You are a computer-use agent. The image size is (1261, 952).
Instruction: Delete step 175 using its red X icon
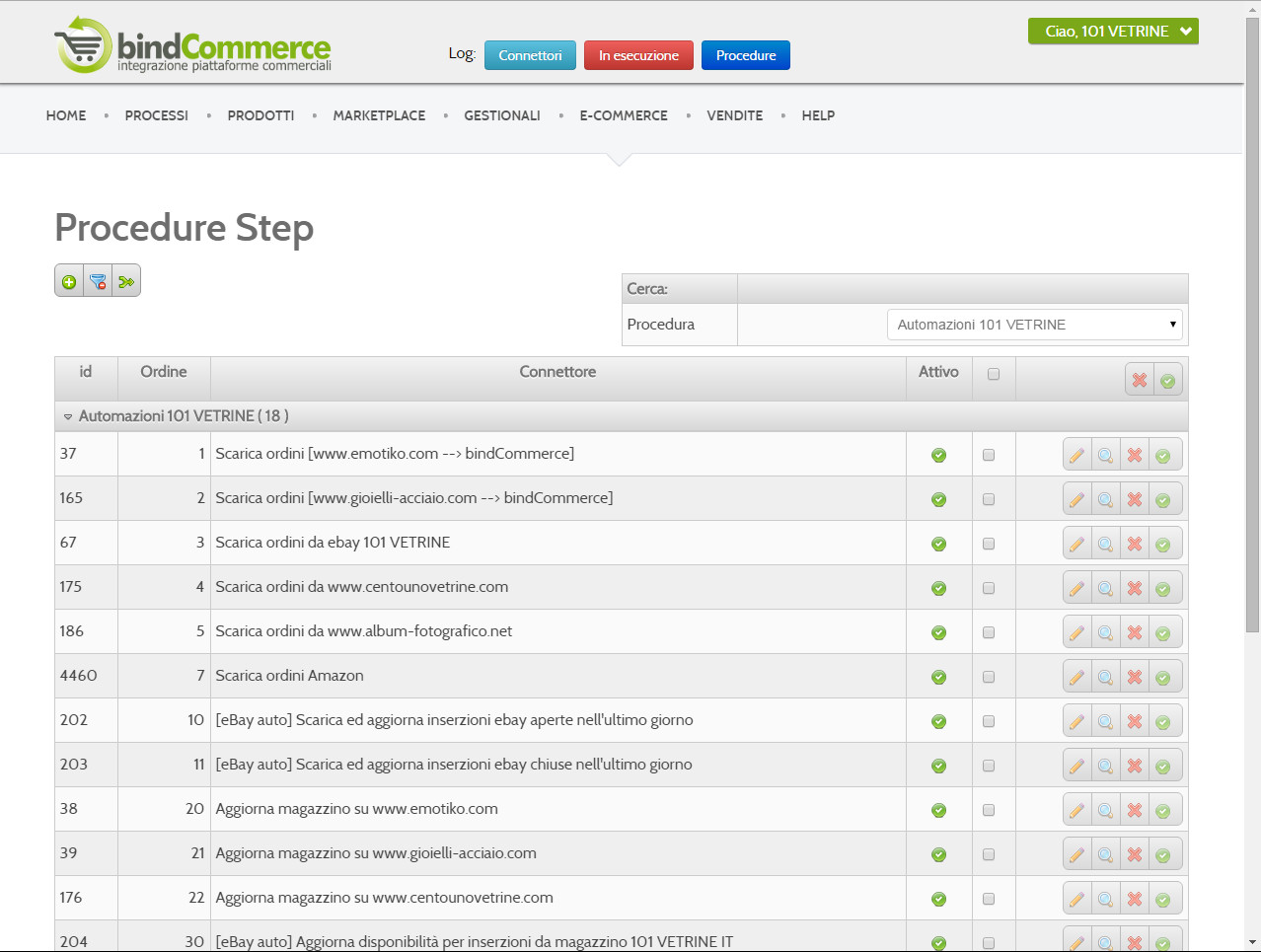pyautogui.click(x=1135, y=588)
